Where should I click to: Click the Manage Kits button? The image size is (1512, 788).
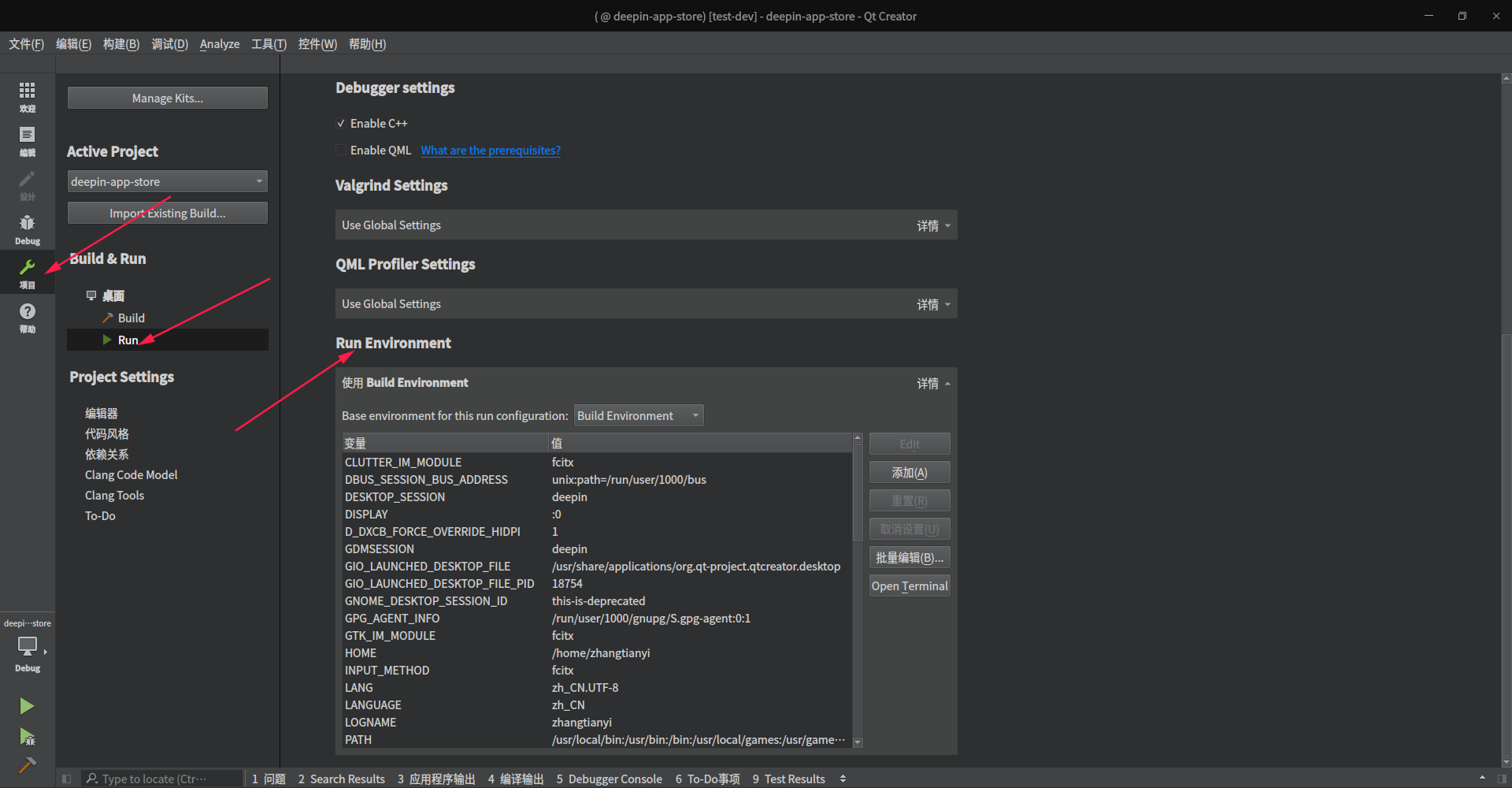167,98
